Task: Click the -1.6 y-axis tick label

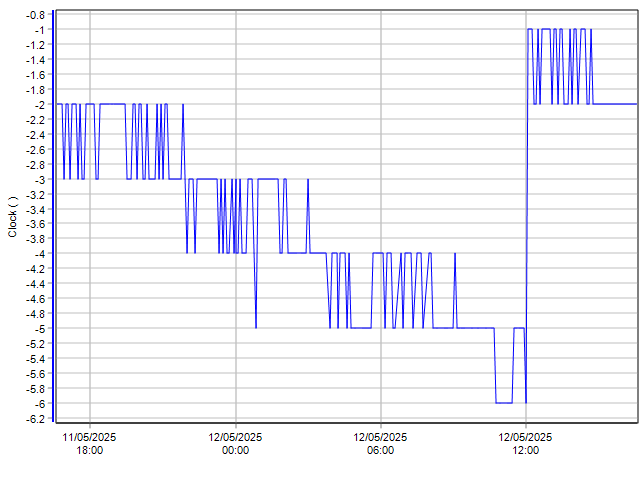Action: [36, 75]
